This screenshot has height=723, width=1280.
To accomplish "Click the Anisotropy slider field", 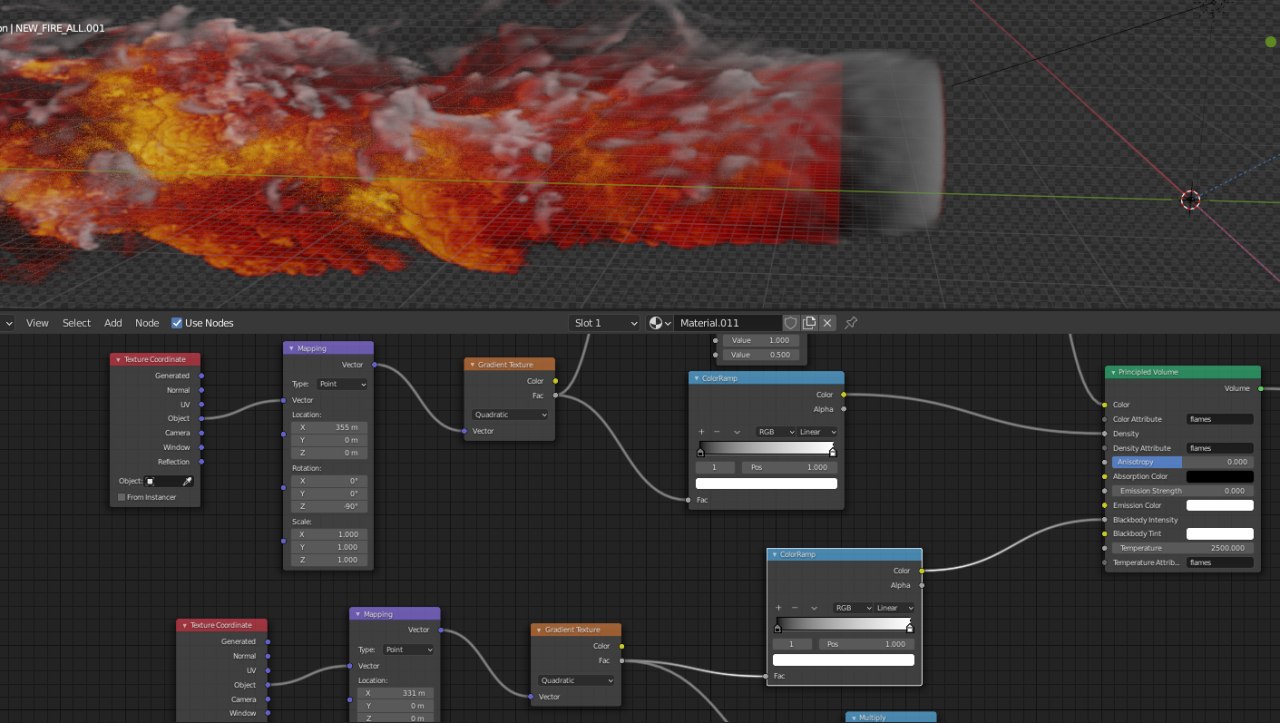I will pyautogui.click(x=1182, y=462).
